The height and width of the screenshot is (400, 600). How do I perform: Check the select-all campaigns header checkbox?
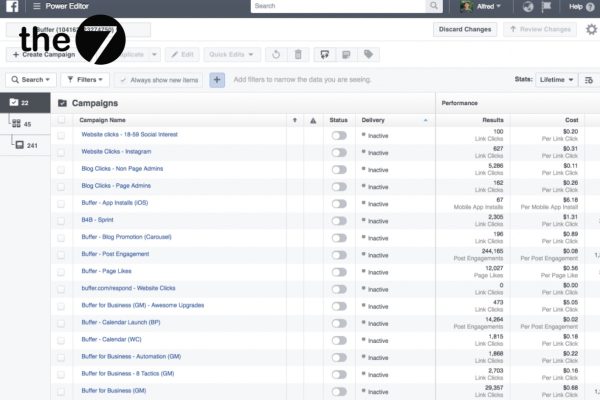click(61, 120)
